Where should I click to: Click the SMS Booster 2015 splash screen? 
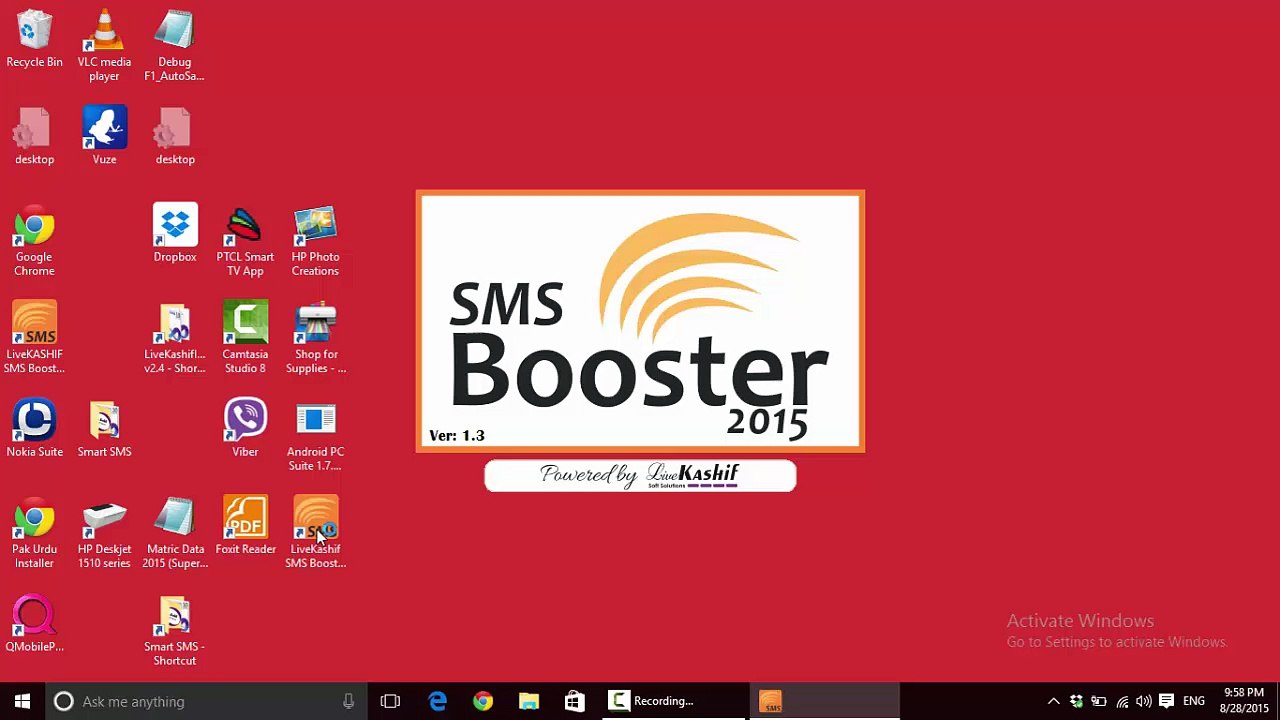(640, 321)
